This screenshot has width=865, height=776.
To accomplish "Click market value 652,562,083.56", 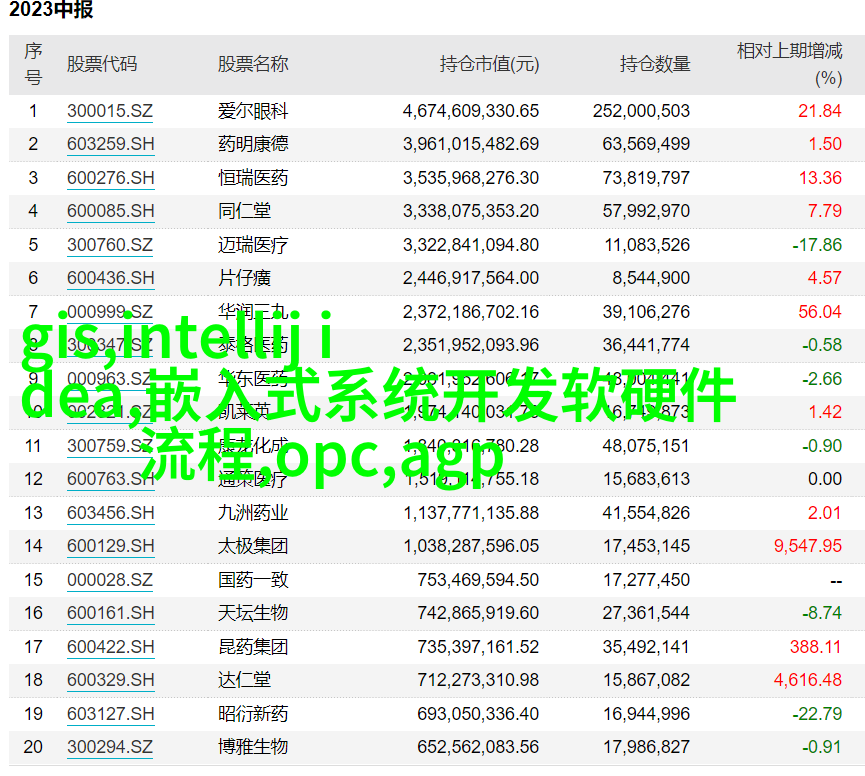I will click(x=478, y=747).
